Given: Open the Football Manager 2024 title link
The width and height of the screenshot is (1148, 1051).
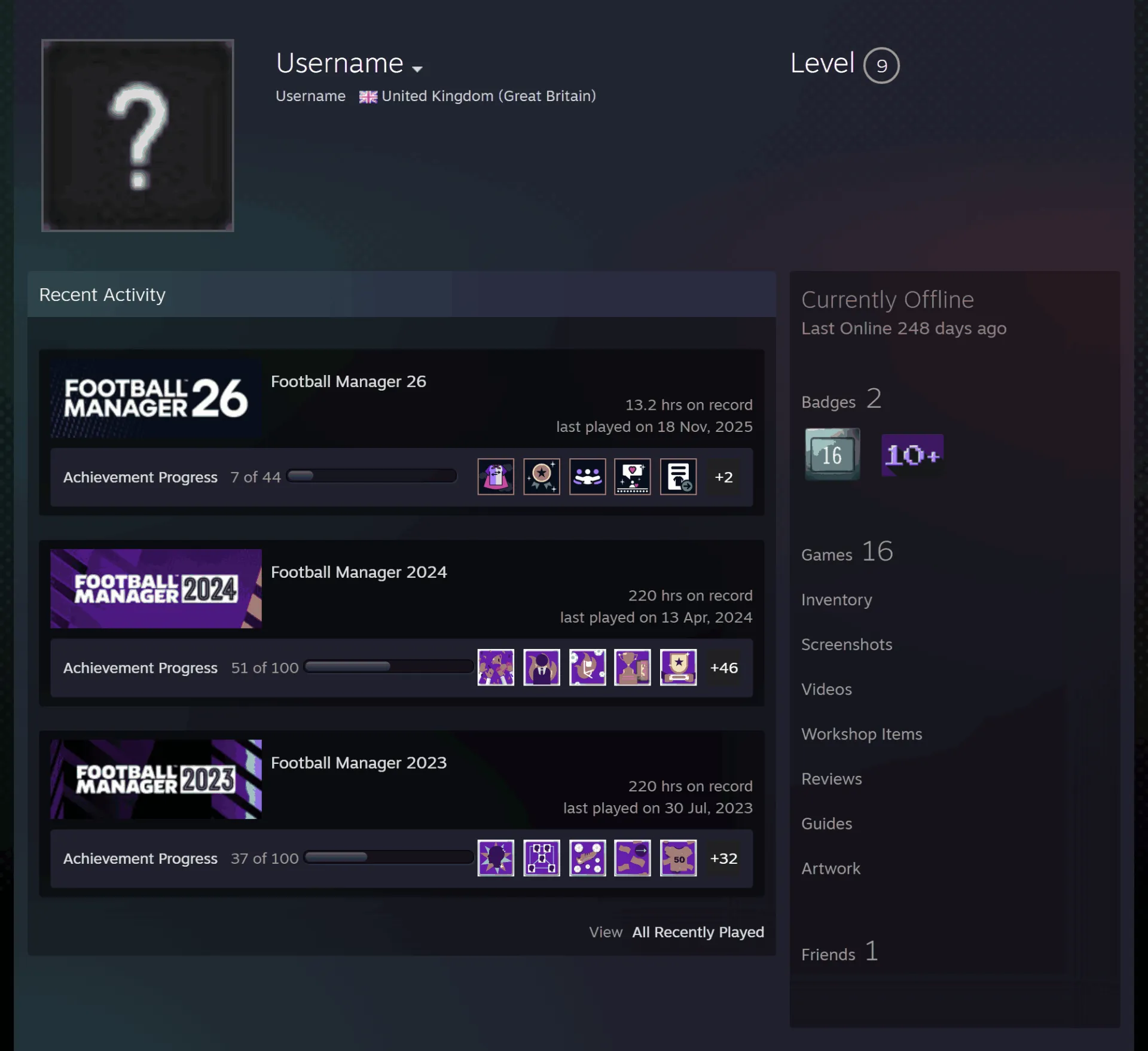Looking at the screenshot, I should (359, 572).
